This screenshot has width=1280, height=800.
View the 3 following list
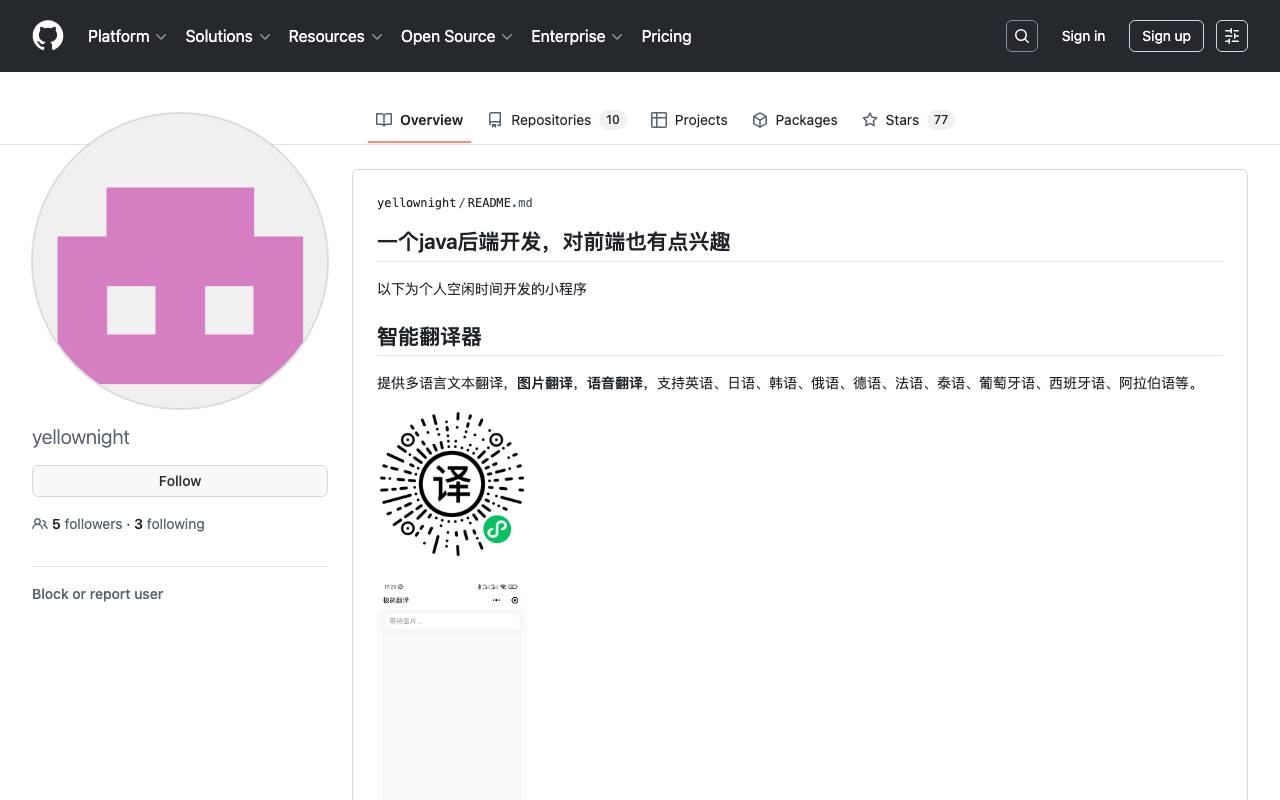coord(169,524)
